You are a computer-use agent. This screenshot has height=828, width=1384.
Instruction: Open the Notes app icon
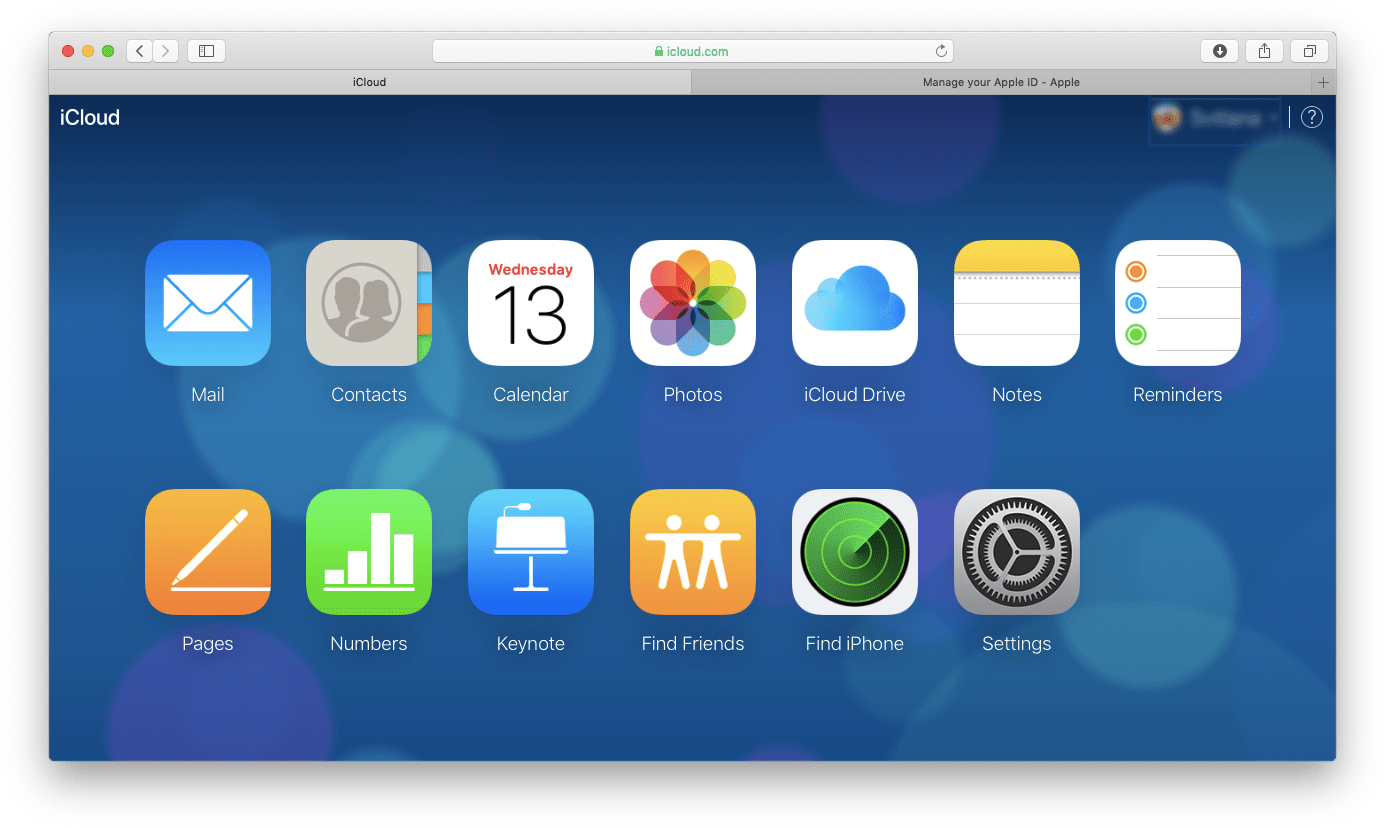(1017, 303)
